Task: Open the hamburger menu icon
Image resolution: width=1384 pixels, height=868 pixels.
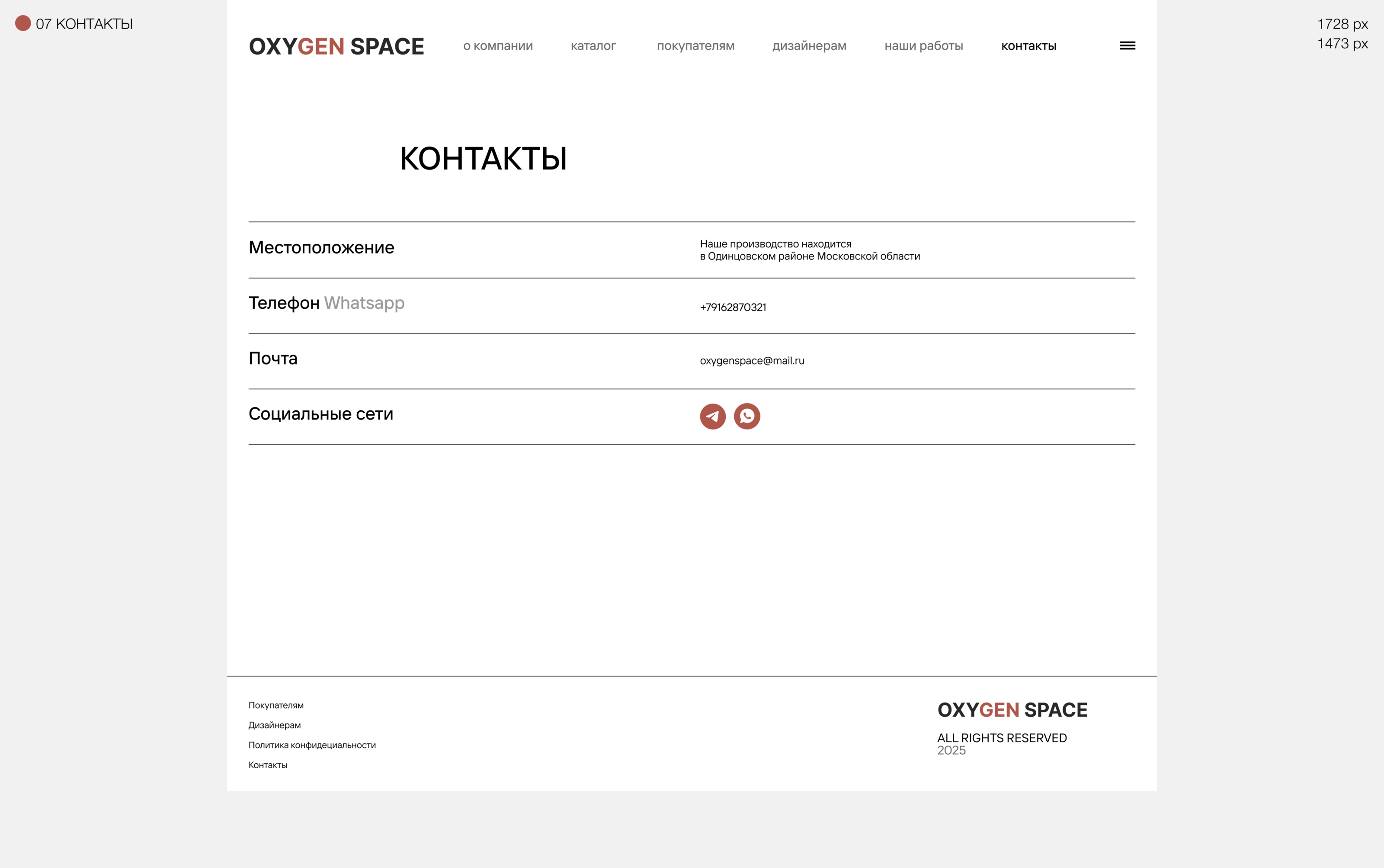Action: 1127,46
